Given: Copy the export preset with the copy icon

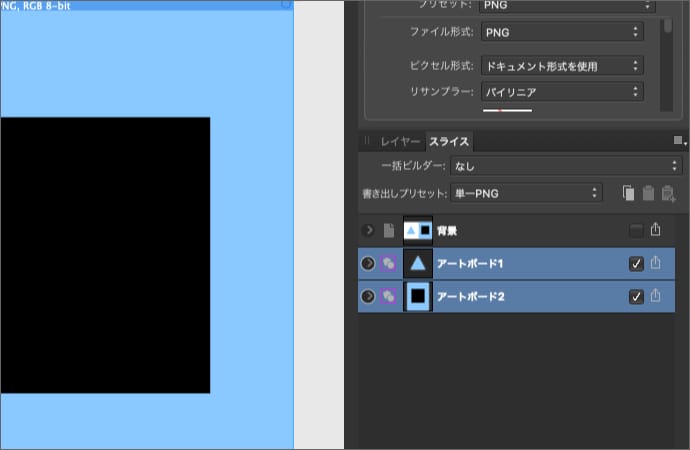Looking at the screenshot, I should pyautogui.click(x=628, y=192).
